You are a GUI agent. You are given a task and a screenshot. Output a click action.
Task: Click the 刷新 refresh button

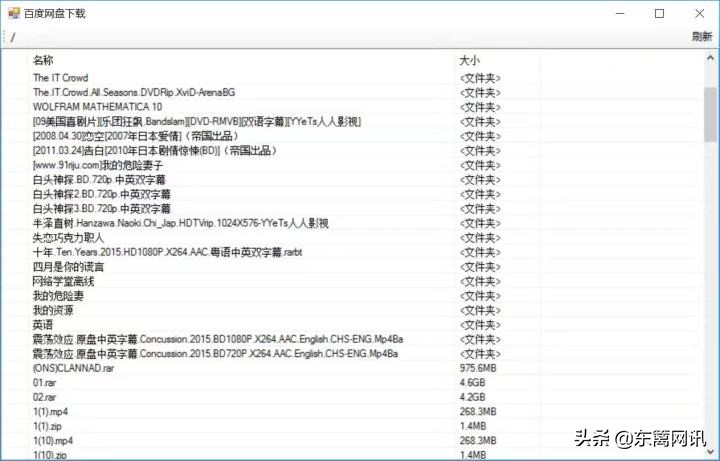(x=702, y=36)
